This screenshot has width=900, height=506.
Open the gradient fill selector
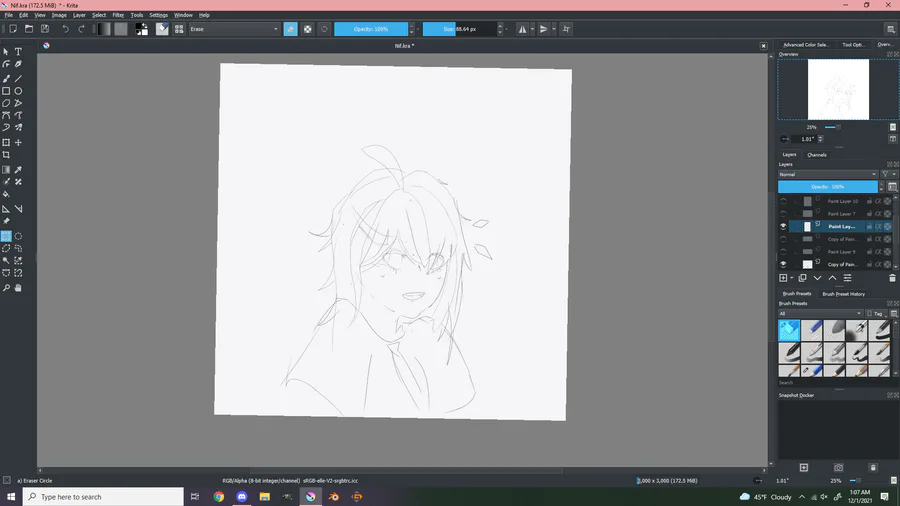104,29
